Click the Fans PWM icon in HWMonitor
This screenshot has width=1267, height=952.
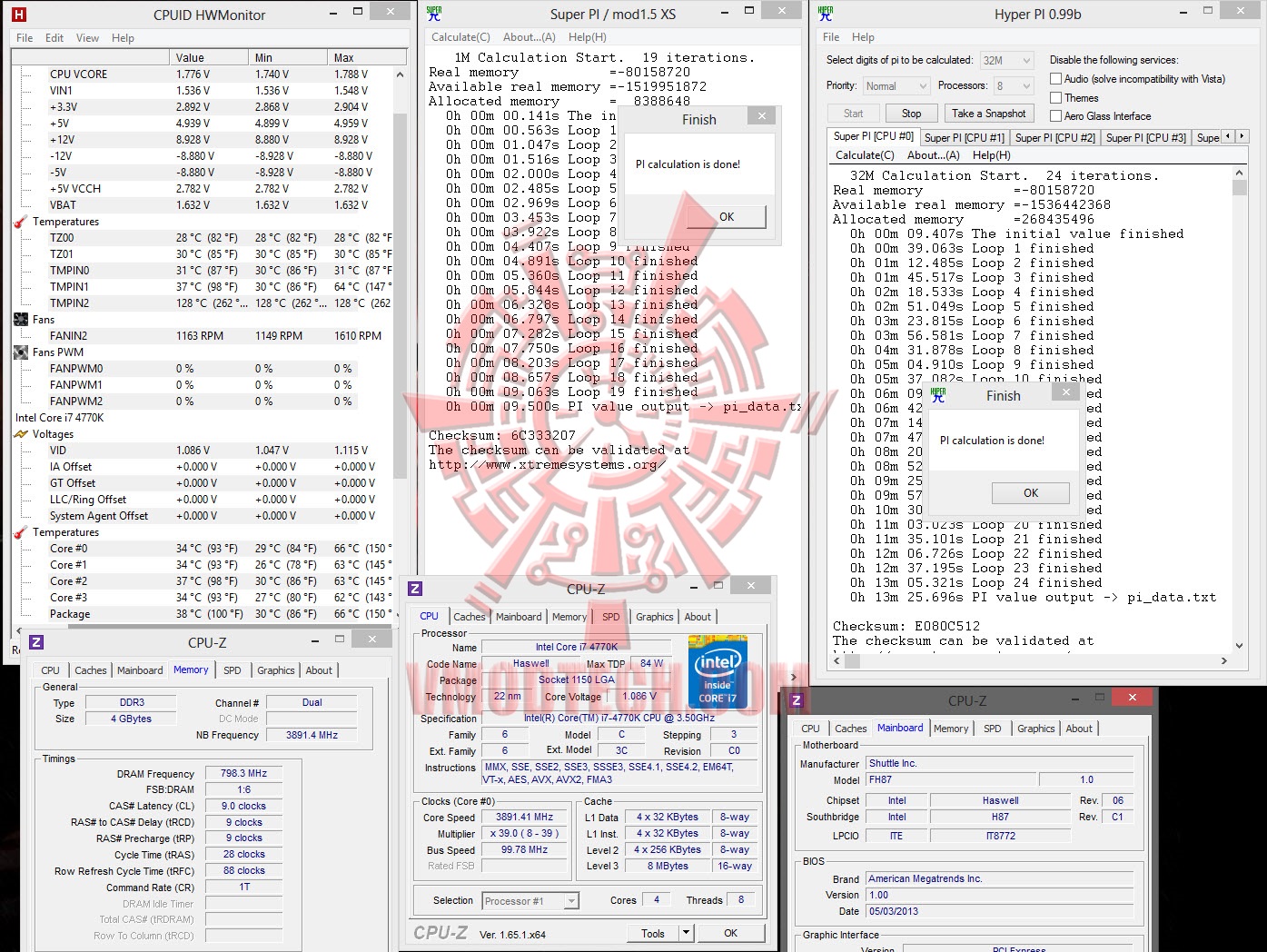pos(21,352)
